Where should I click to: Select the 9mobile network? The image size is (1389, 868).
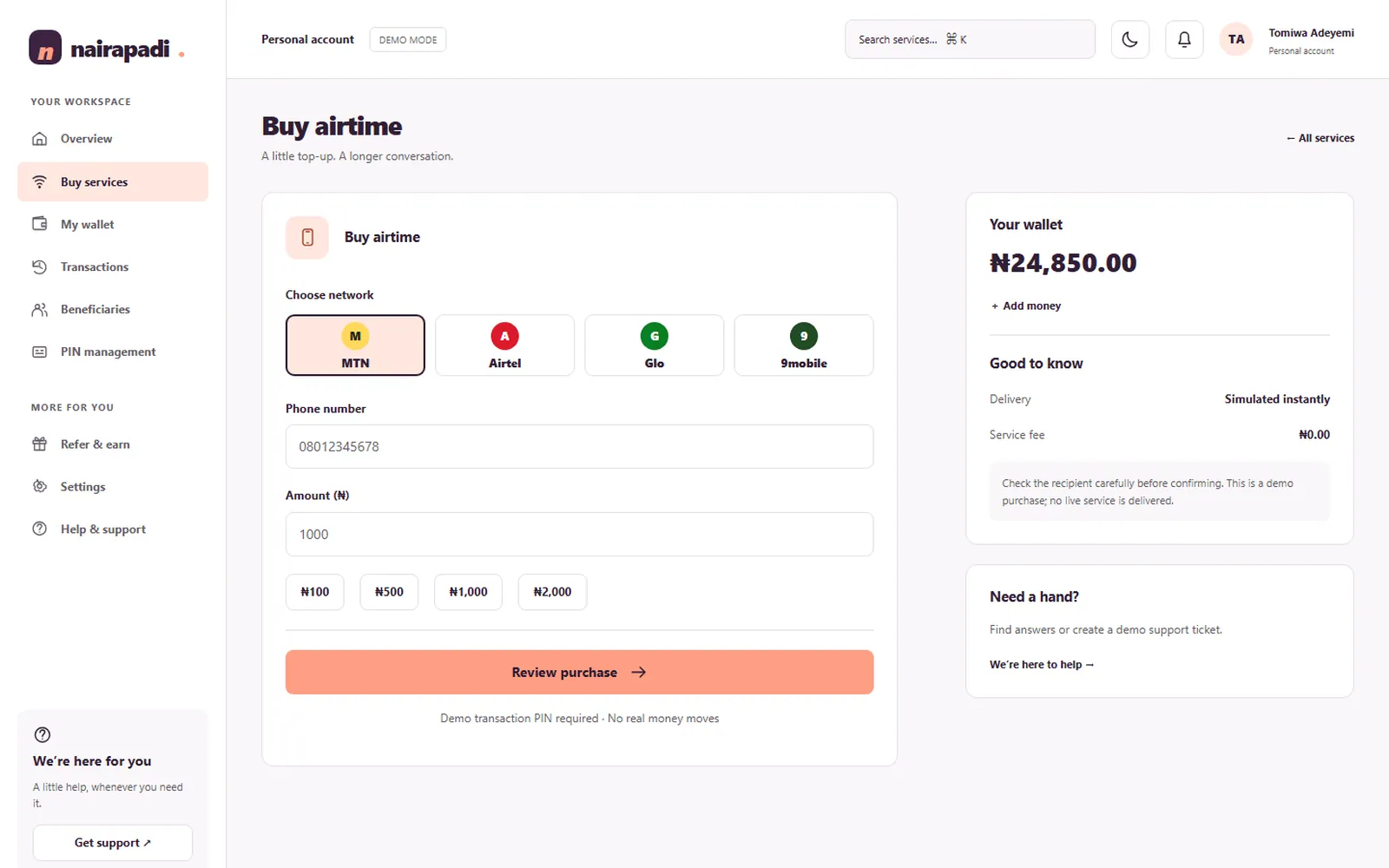pos(804,345)
